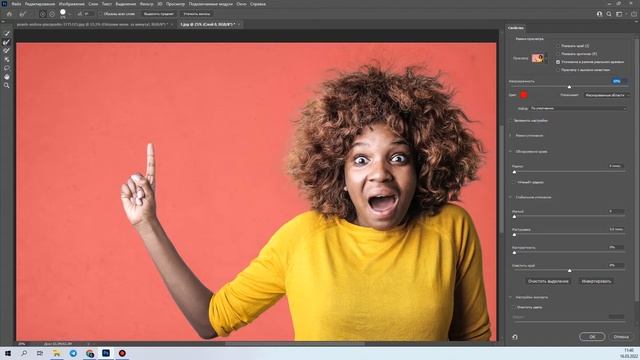Click the Invert button
The height and width of the screenshot is (360, 640).
tap(597, 281)
